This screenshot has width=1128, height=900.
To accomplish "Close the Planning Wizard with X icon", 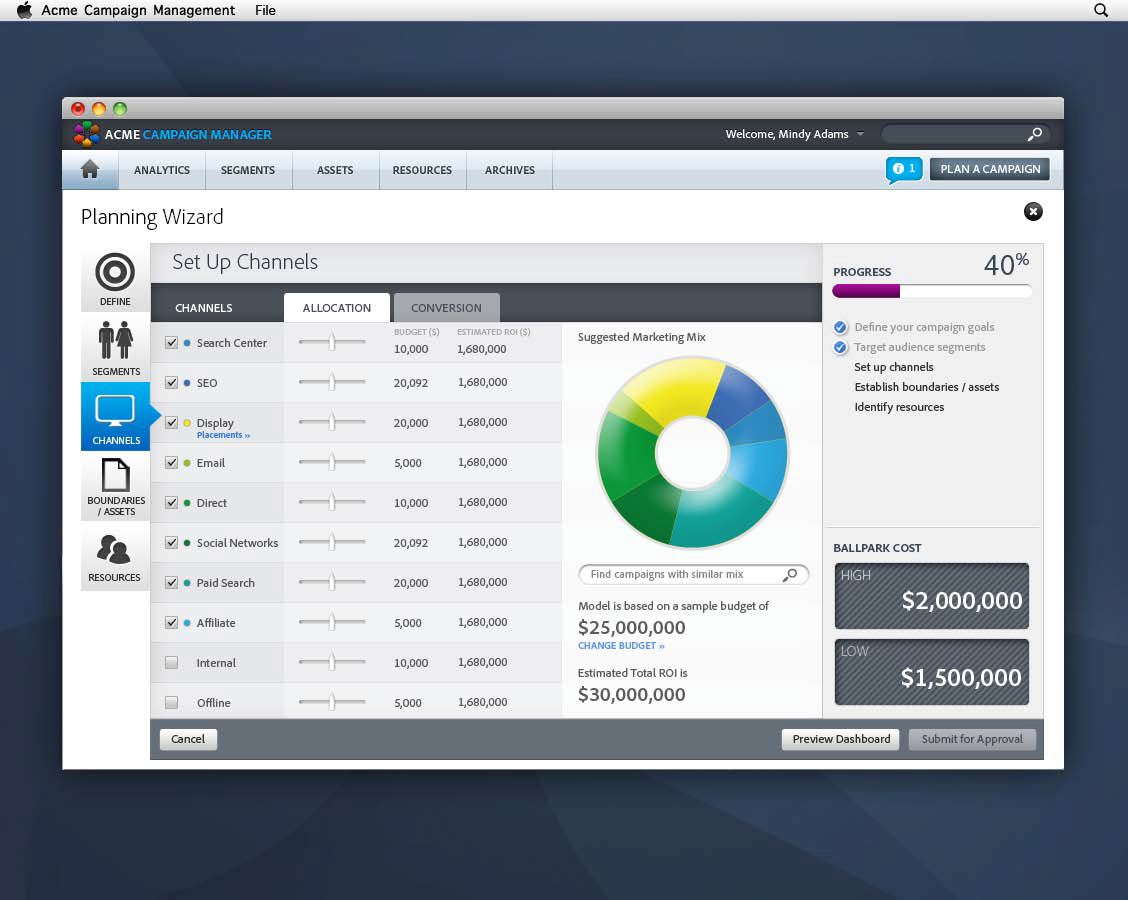I will [x=1033, y=212].
